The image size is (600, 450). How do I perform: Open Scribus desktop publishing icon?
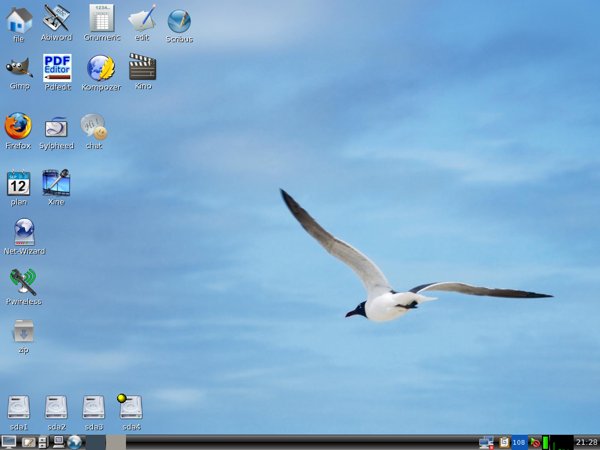179,21
